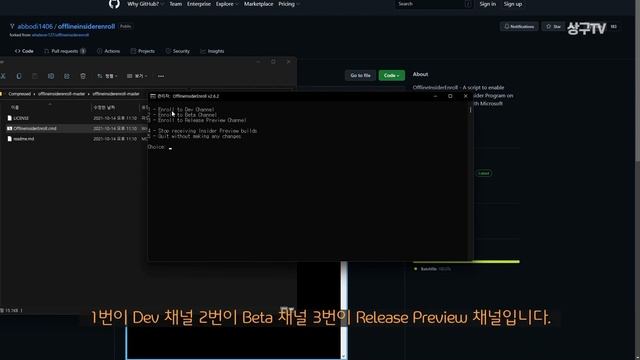Open the abbodi1406 user profile link
Image resolution: width=640 pixels, height=360 pixels.
click(35, 27)
